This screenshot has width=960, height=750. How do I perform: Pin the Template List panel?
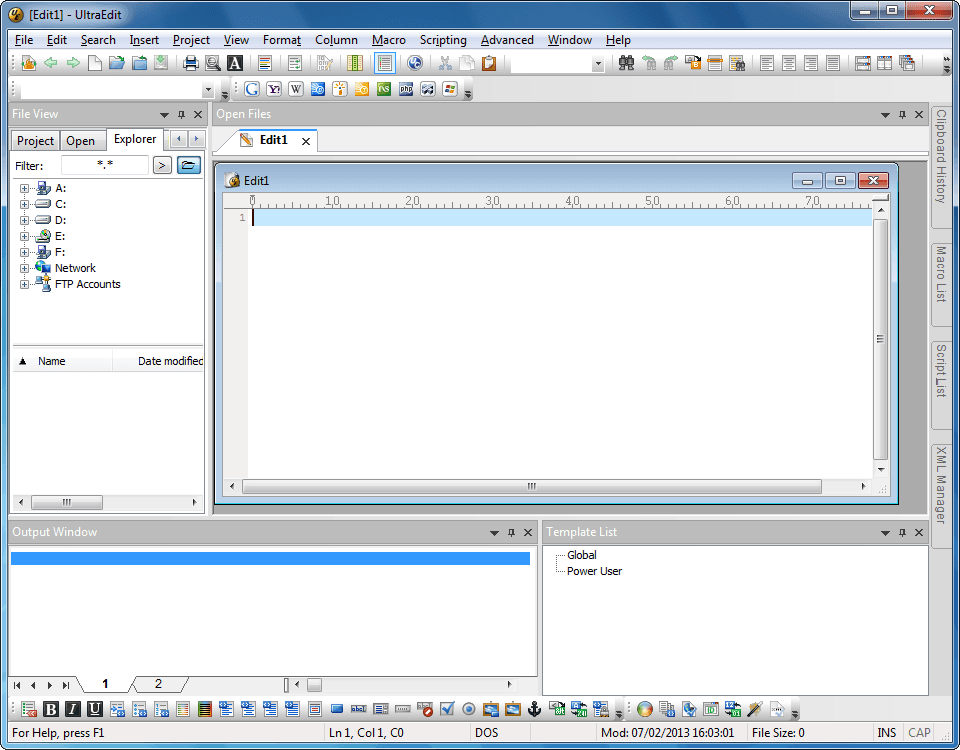coord(902,533)
